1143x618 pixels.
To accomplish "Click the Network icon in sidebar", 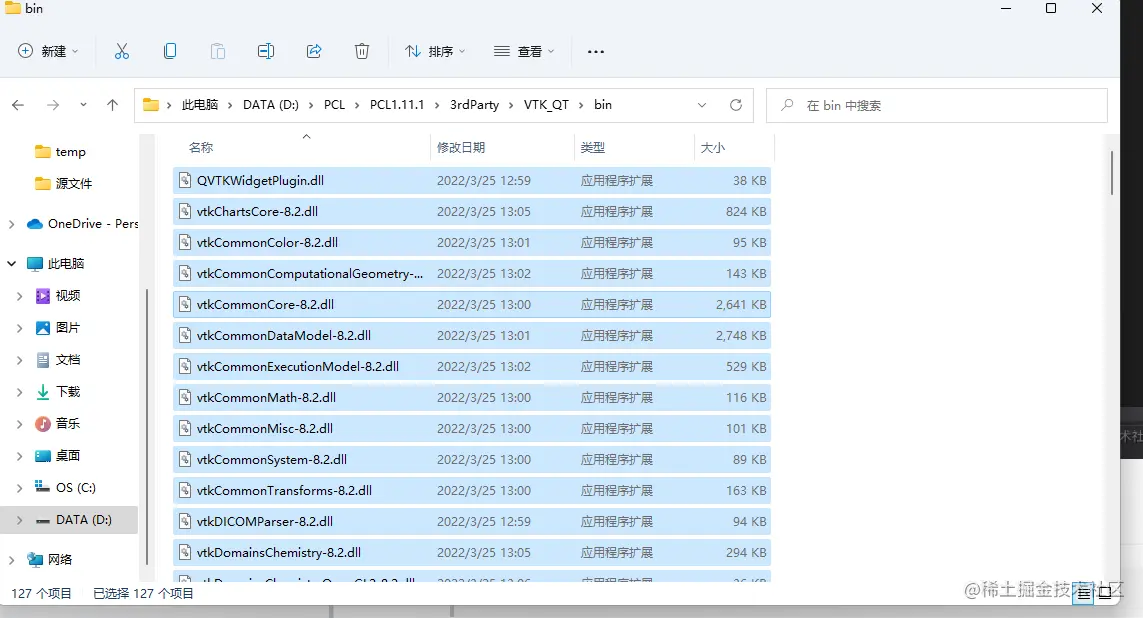I will 35,560.
